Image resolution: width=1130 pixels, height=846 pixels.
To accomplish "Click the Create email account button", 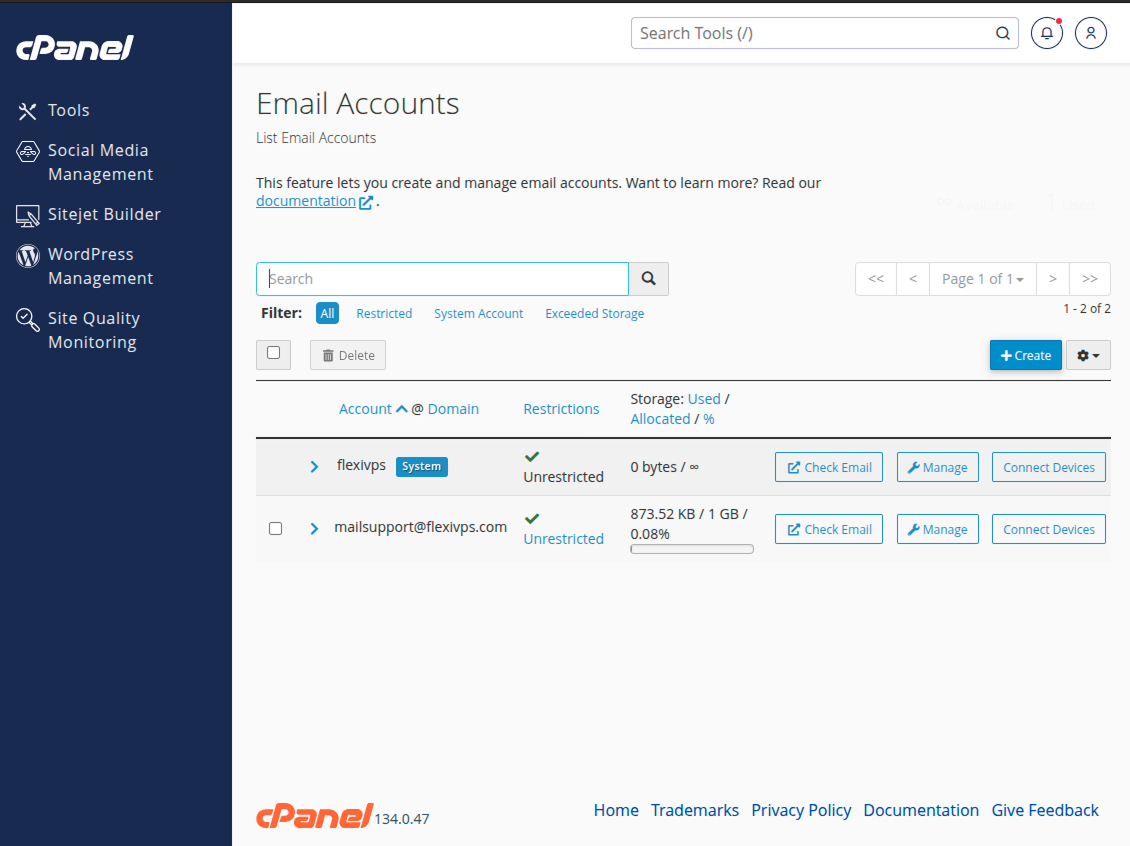I will point(1026,355).
